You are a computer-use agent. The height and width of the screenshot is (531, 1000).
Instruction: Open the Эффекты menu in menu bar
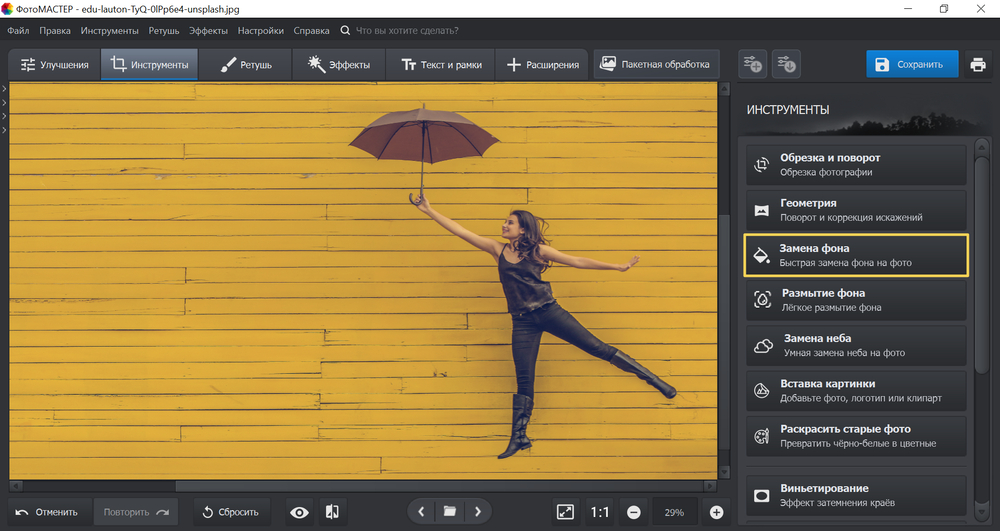(x=208, y=31)
